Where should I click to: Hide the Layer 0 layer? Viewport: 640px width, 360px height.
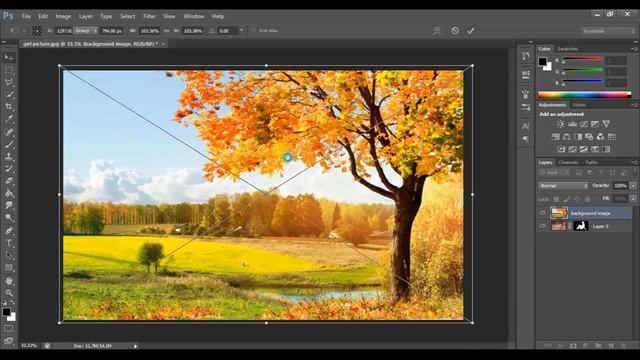coord(542,226)
